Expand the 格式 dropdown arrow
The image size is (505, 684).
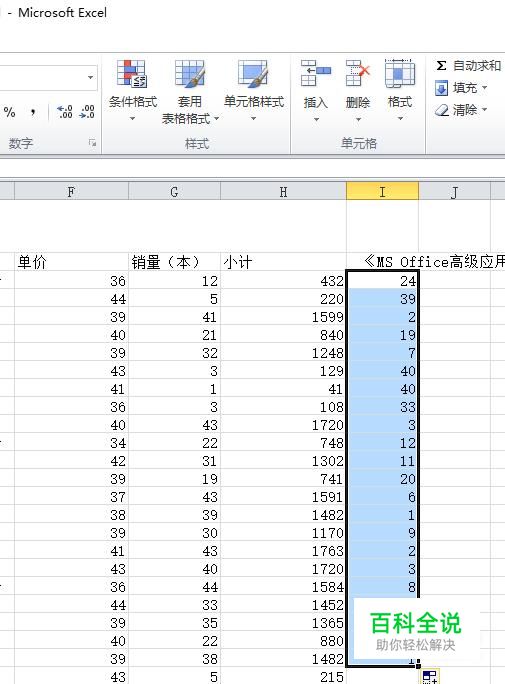[400, 118]
